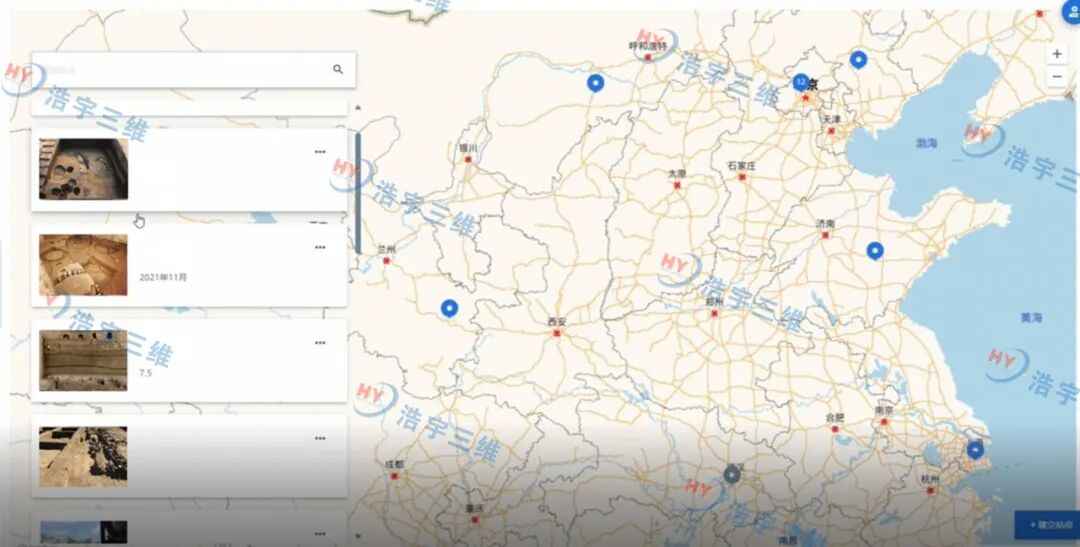Zoom in the map with plus button
The width and height of the screenshot is (1080, 547).
coord(1057,54)
